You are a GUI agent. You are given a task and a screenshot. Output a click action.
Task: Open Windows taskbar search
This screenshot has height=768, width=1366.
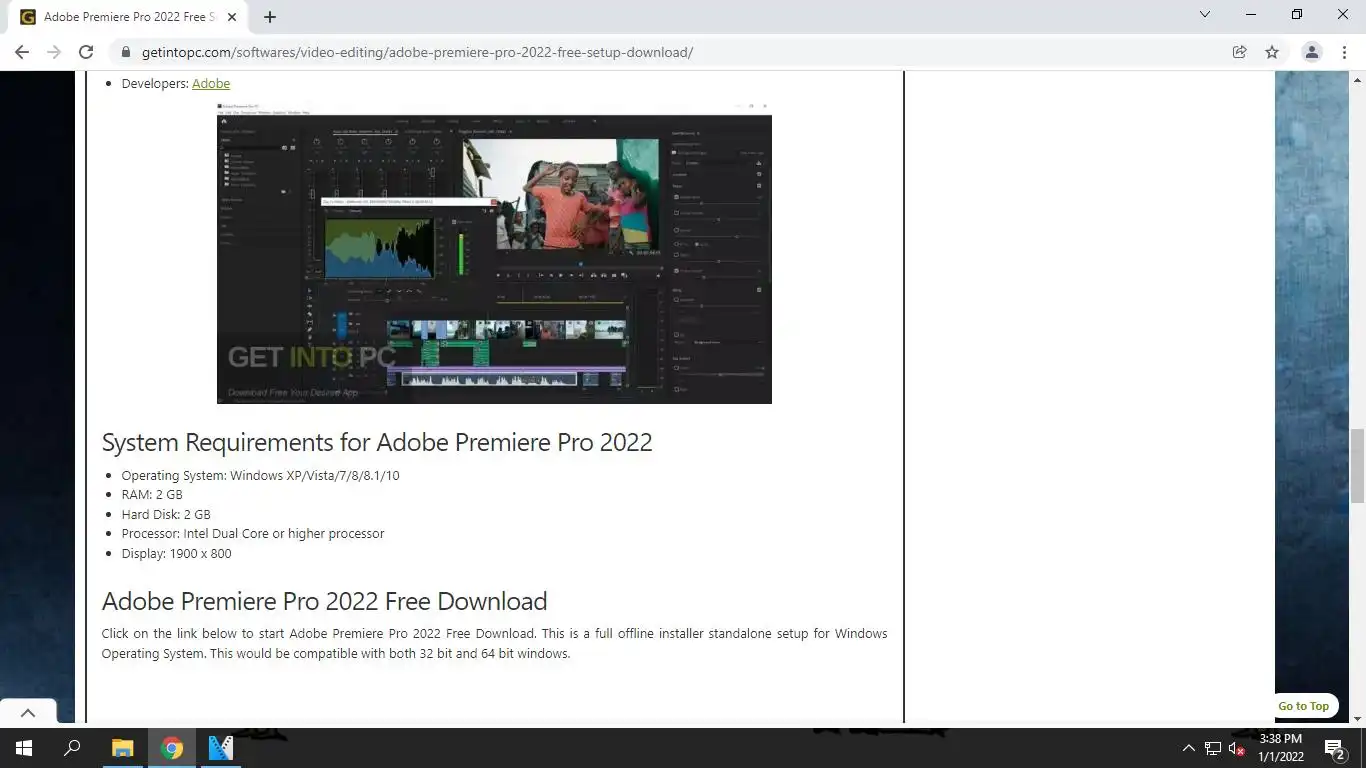tap(72, 748)
